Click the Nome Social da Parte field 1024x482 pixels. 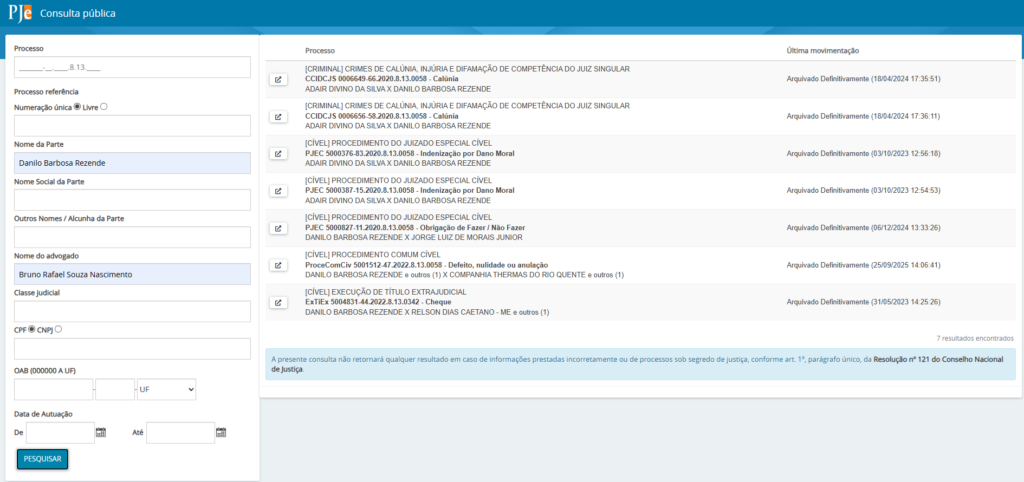[133, 201]
